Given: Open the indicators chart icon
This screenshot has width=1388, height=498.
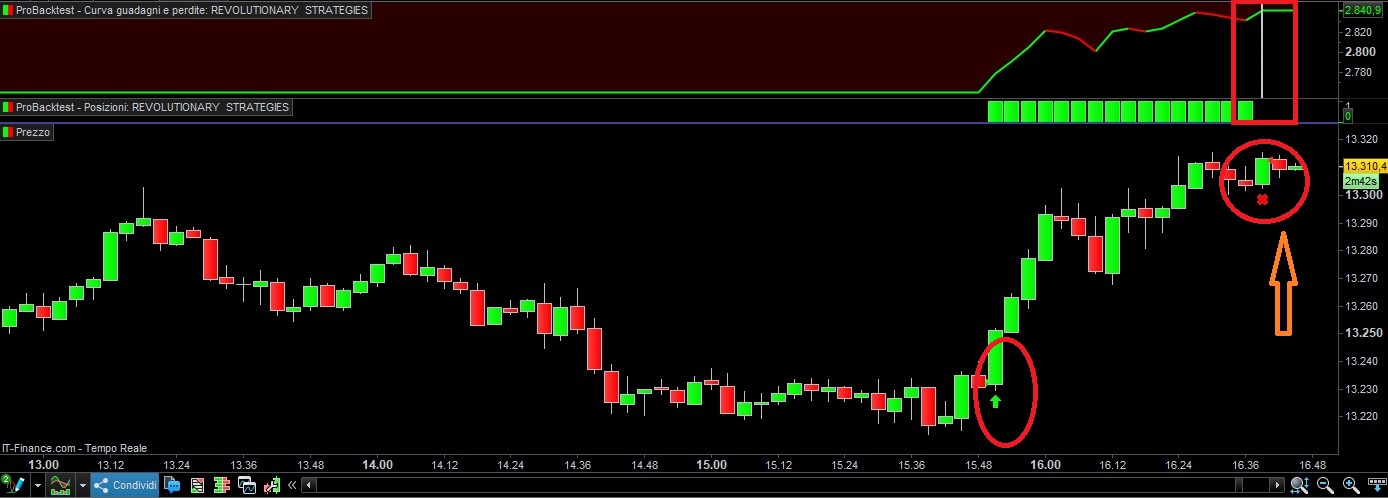Looking at the screenshot, I should click(60, 485).
